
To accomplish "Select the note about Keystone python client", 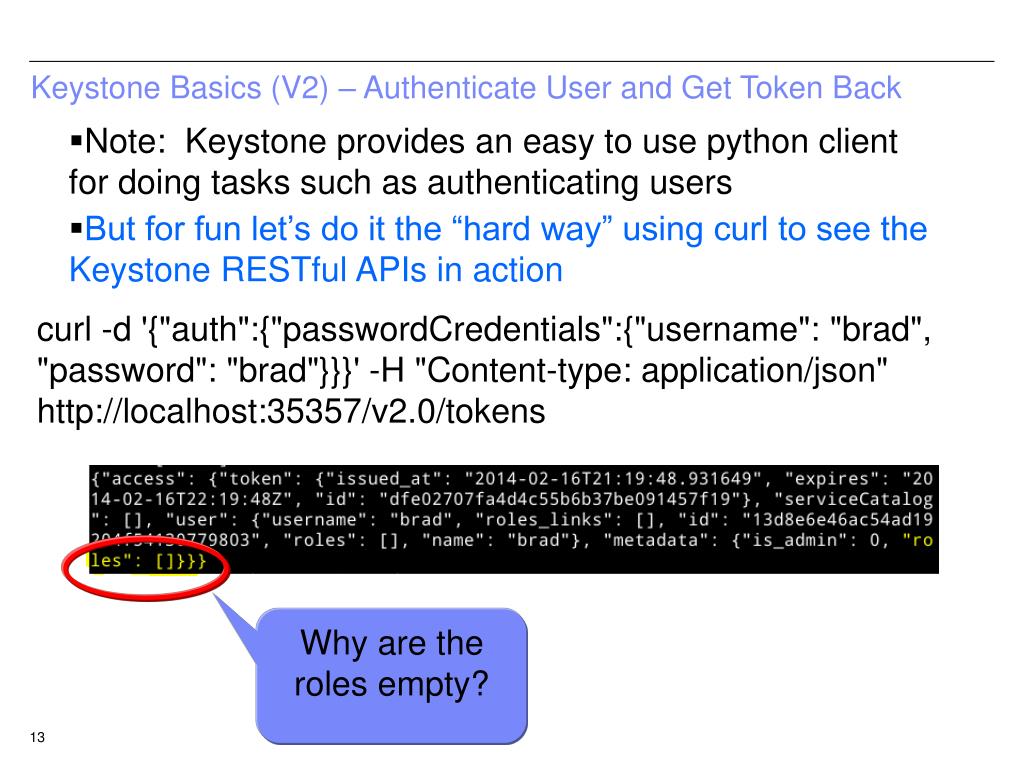I will click(483, 161).
